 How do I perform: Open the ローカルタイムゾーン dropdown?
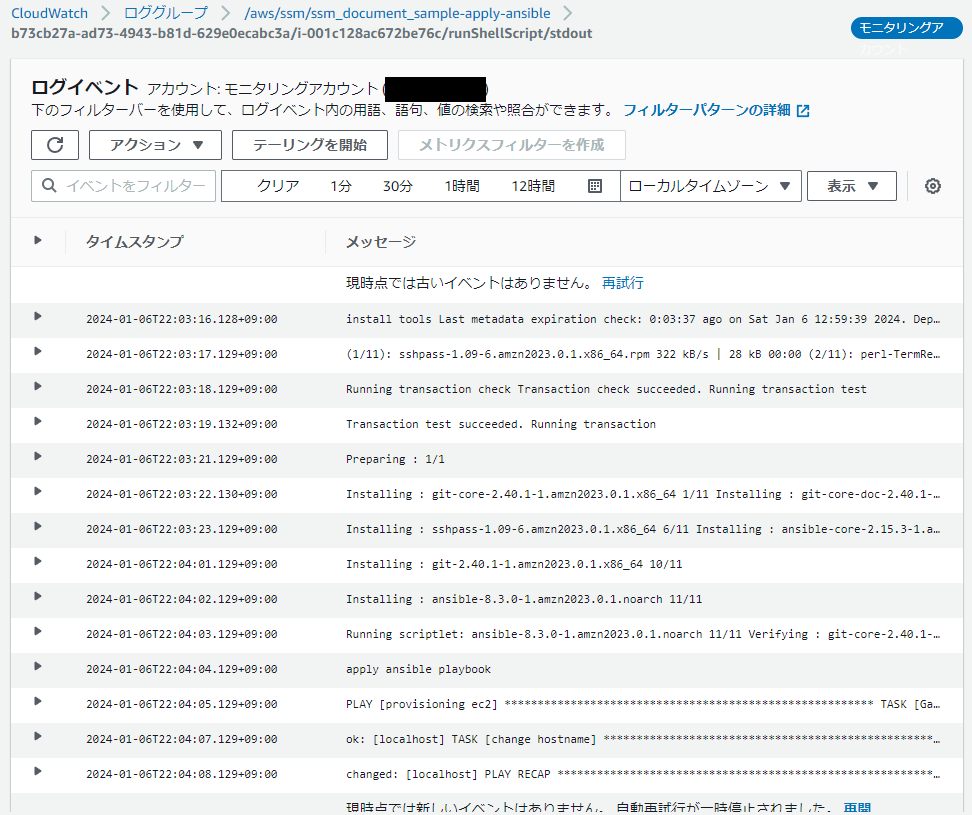pyautogui.click(x=710, y=186)
